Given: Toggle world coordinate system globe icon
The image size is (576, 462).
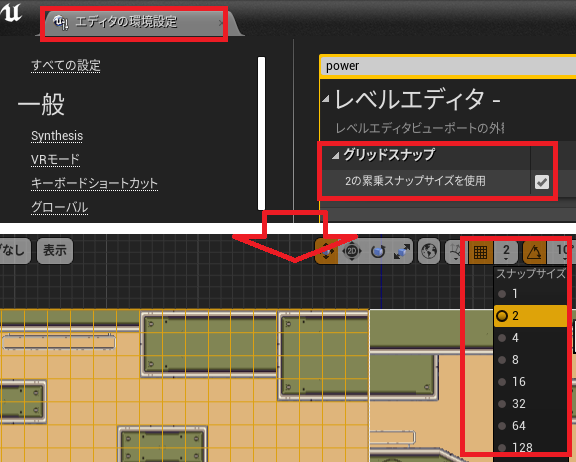Looking at the screenshot, I should 429,252.
